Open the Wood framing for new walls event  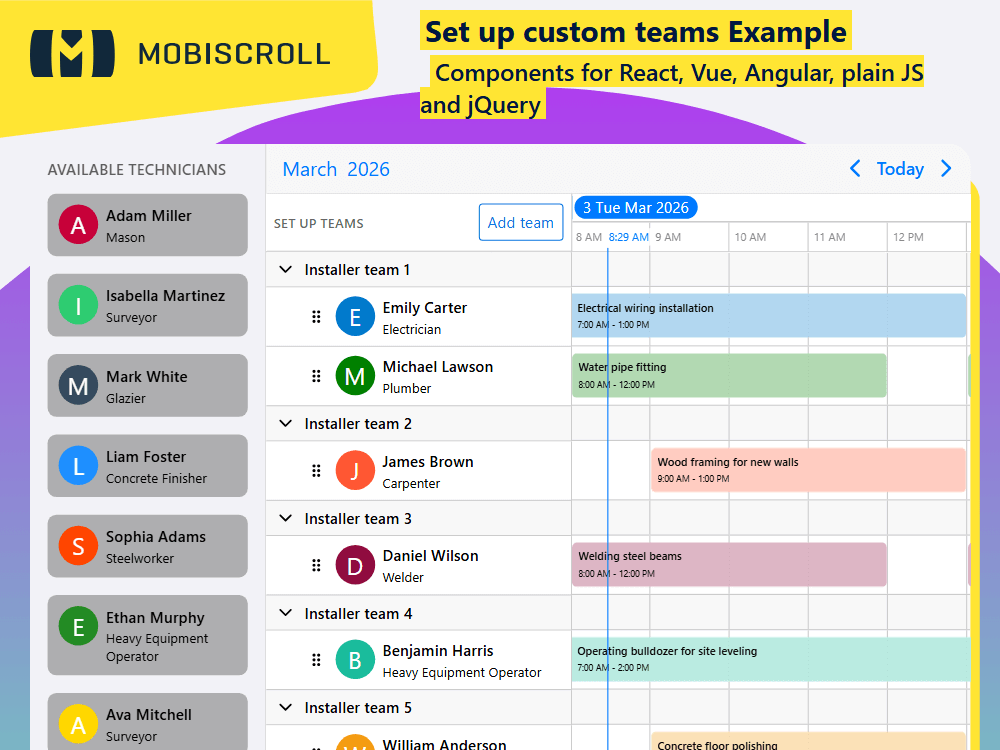(x=808, y=470)
